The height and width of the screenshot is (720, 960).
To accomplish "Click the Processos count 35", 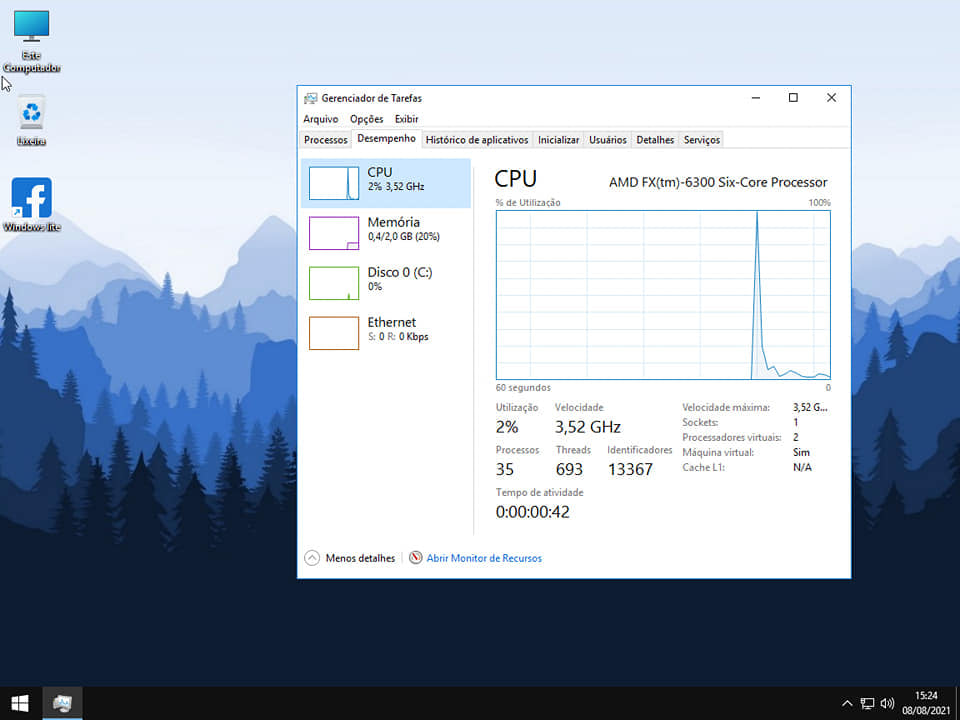I will coord(505,470).
